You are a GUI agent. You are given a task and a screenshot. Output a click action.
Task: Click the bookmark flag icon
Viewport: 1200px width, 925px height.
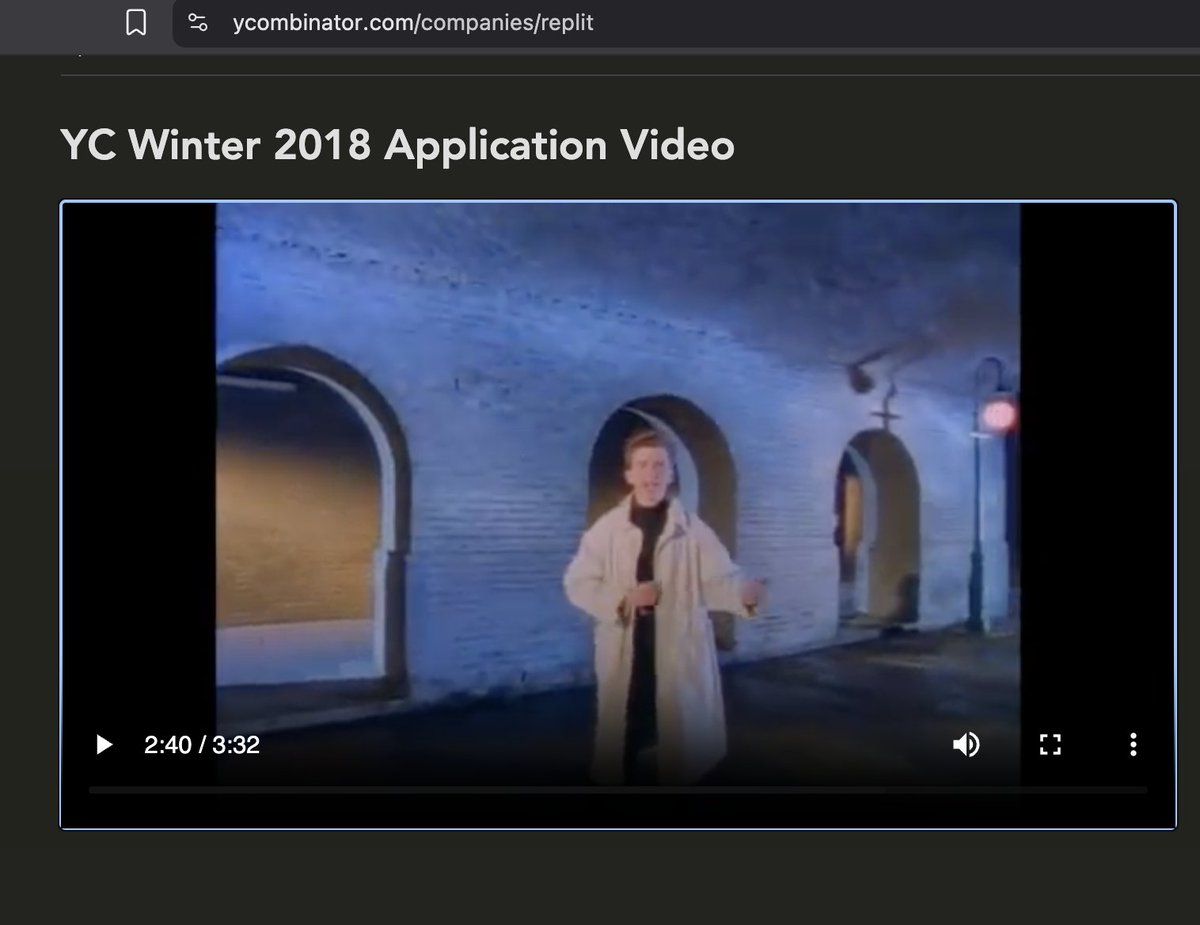coord(138,22)
